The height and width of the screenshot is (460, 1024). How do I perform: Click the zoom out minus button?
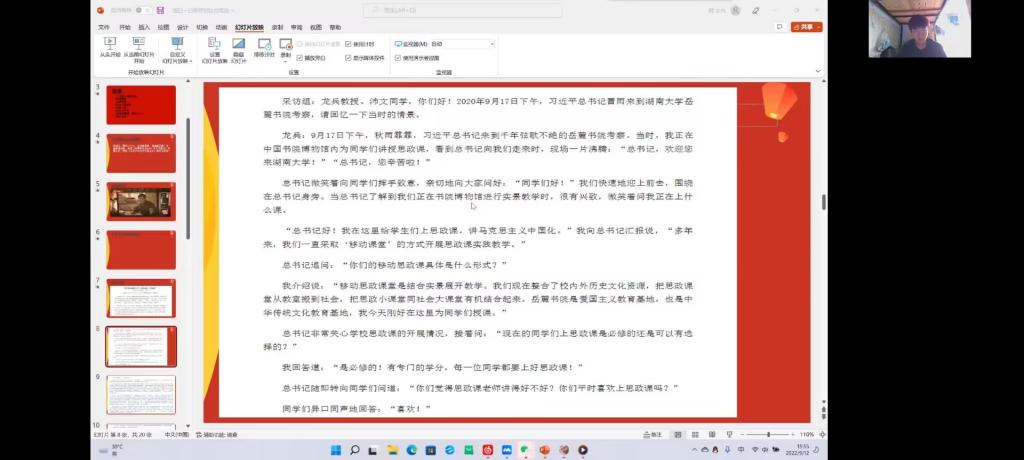pos(744,435)
